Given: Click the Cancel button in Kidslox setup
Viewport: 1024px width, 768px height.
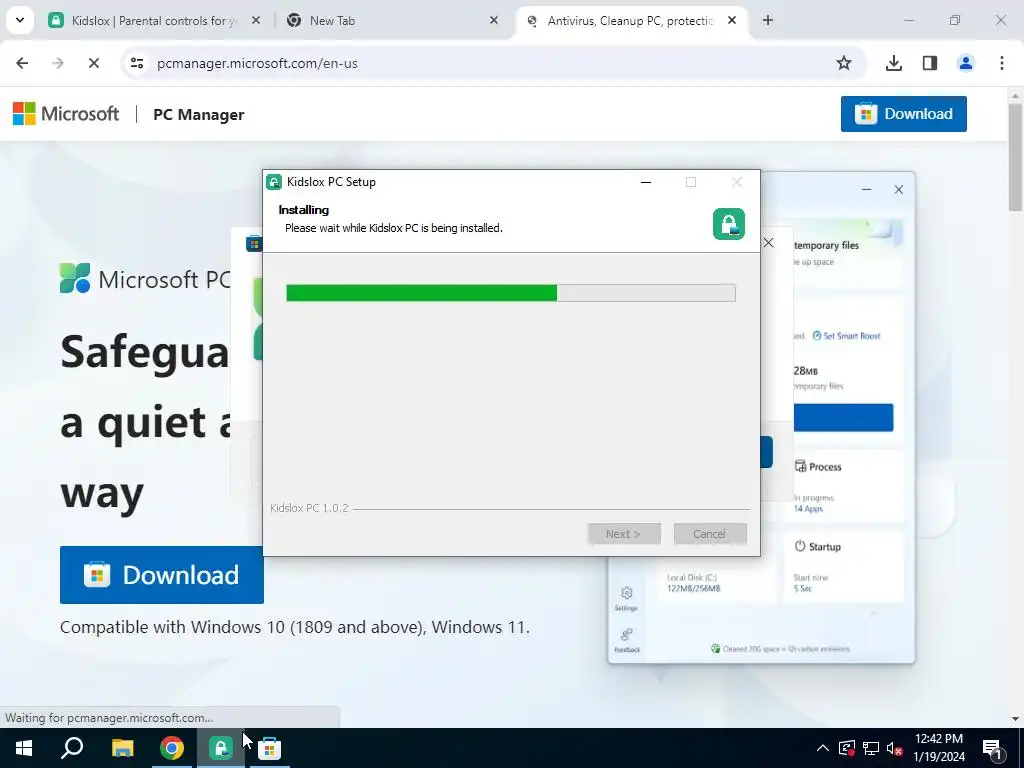Looking at the screenshot, I should (x=710, y=534).
